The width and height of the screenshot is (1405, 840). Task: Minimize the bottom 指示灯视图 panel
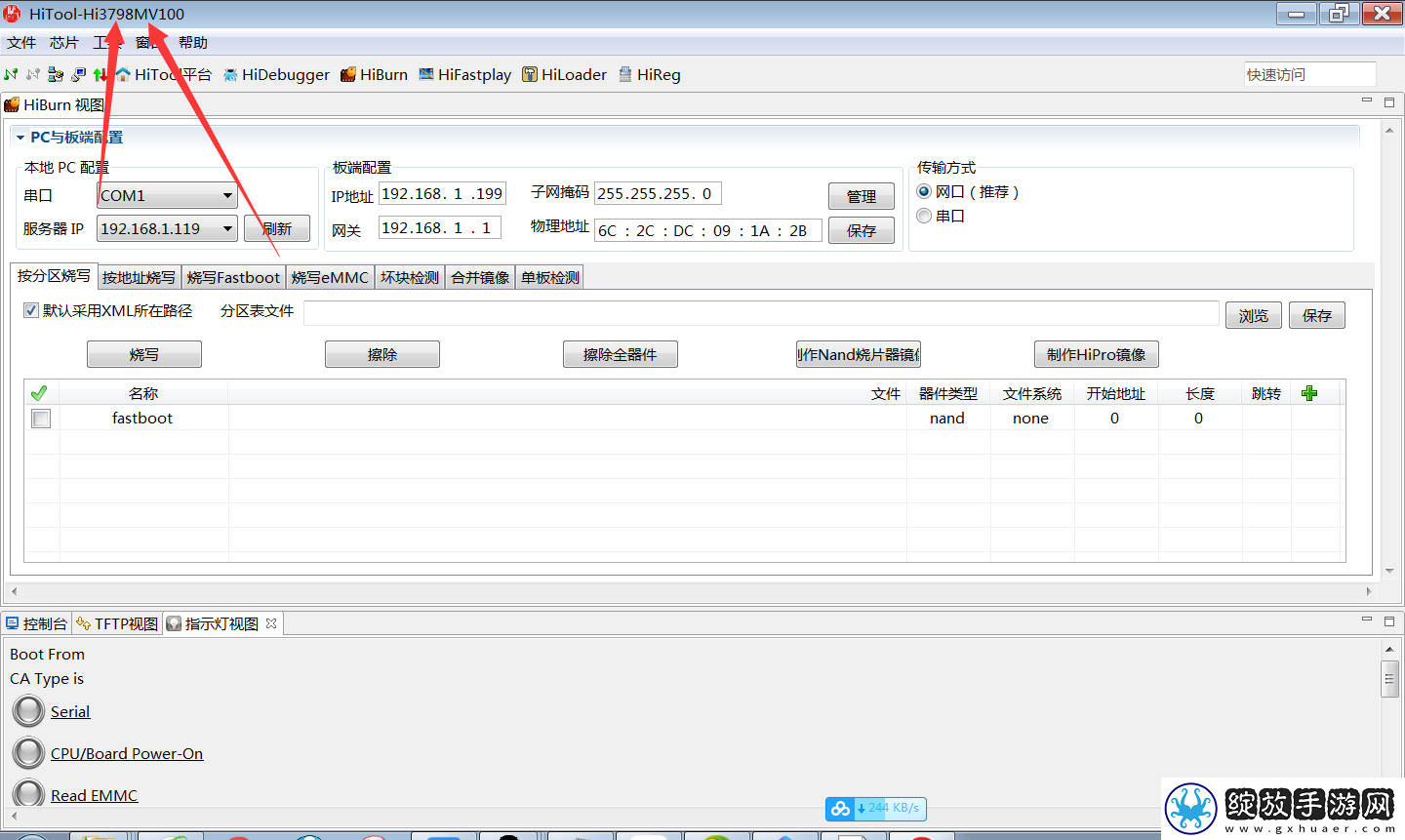pos(1367,620)
